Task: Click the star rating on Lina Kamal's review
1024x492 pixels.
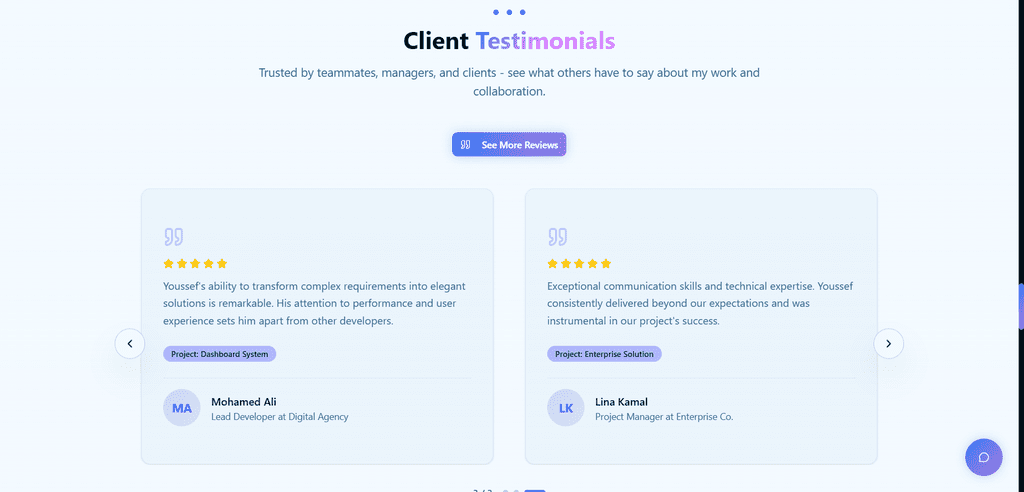Action: (579, 264)
